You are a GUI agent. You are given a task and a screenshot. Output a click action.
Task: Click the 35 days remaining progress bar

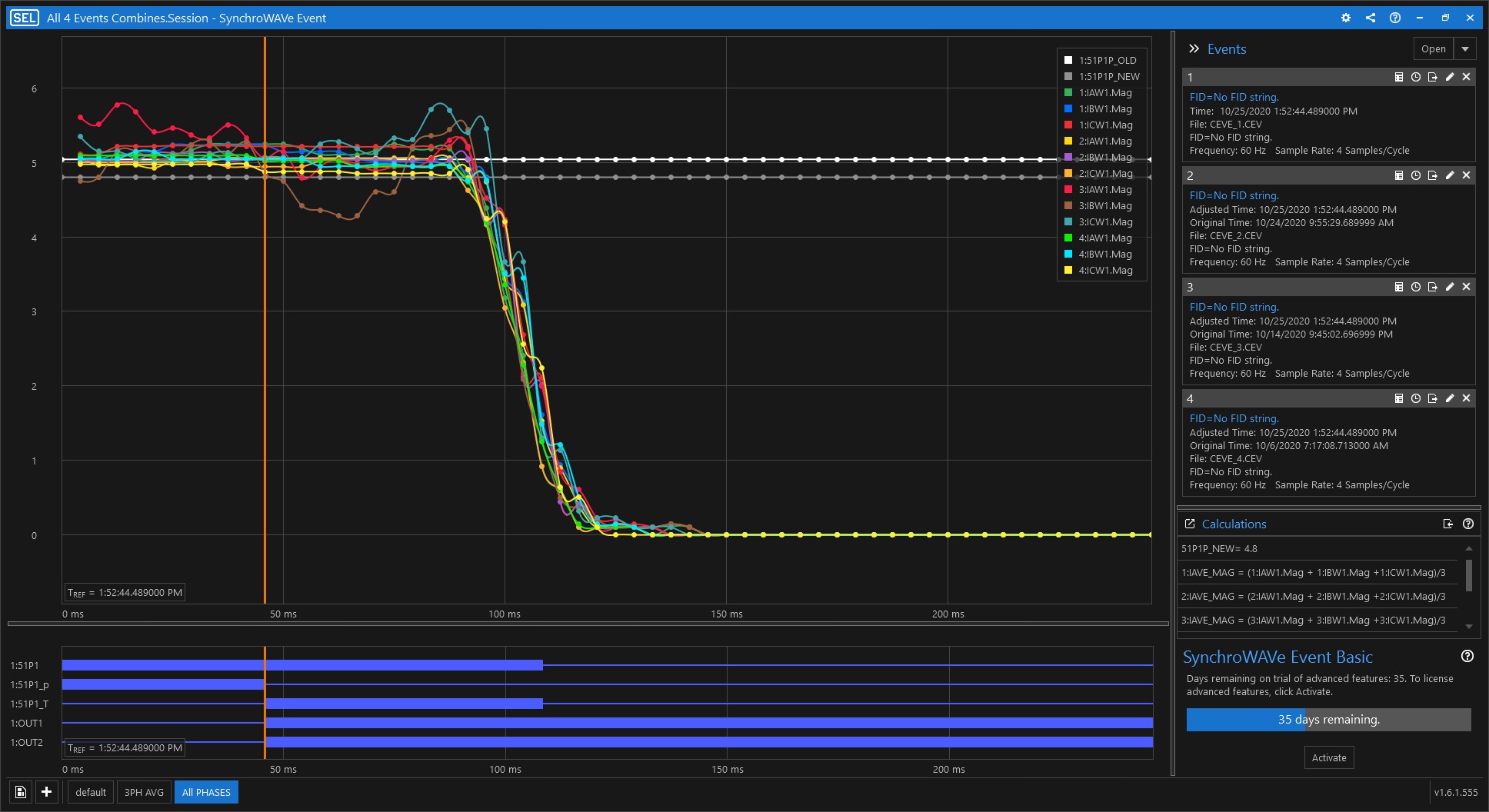(1328, 720)
